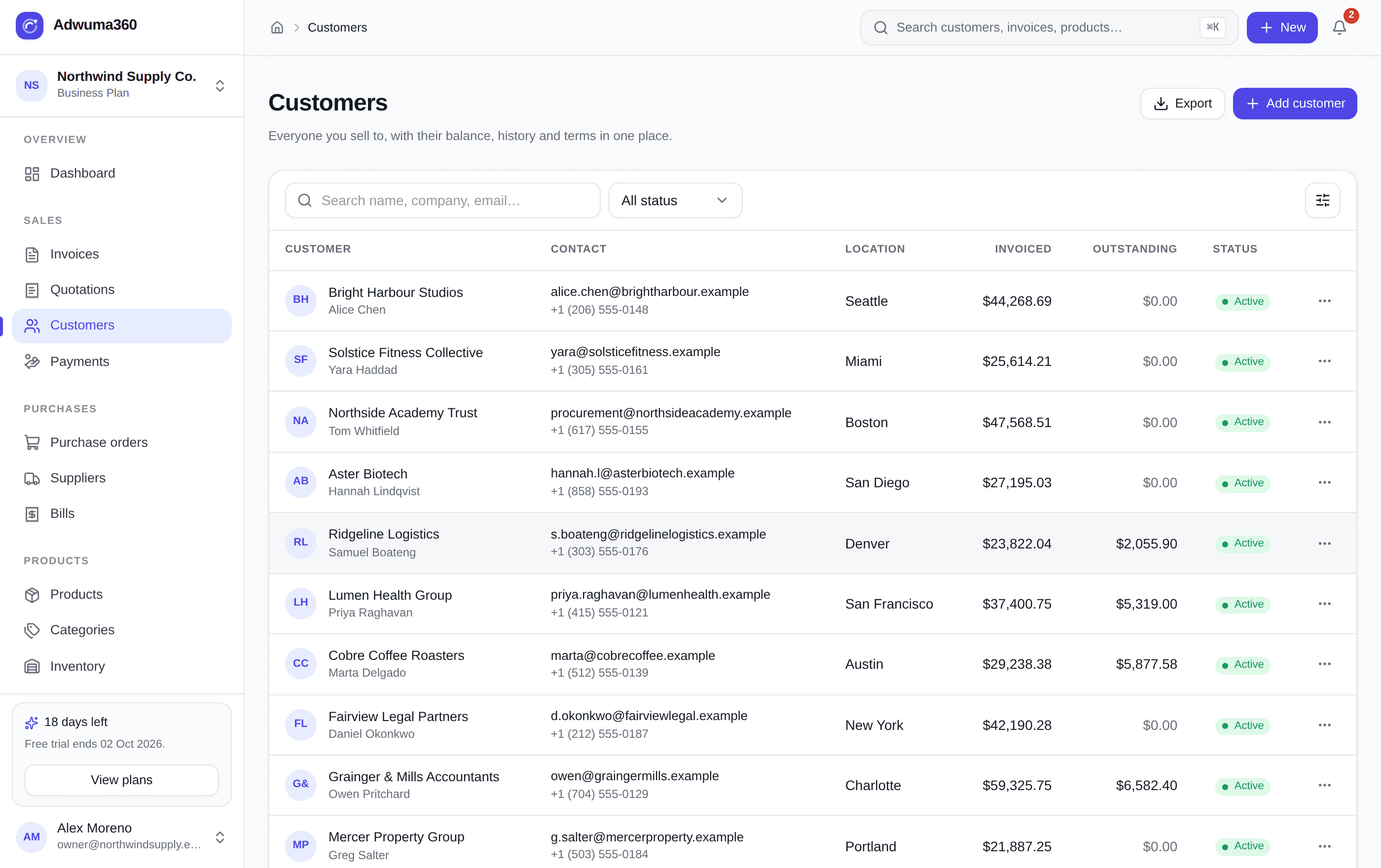
Task: Click the ⌘K shortcut badge
Action: click(x=1212, y=28)
